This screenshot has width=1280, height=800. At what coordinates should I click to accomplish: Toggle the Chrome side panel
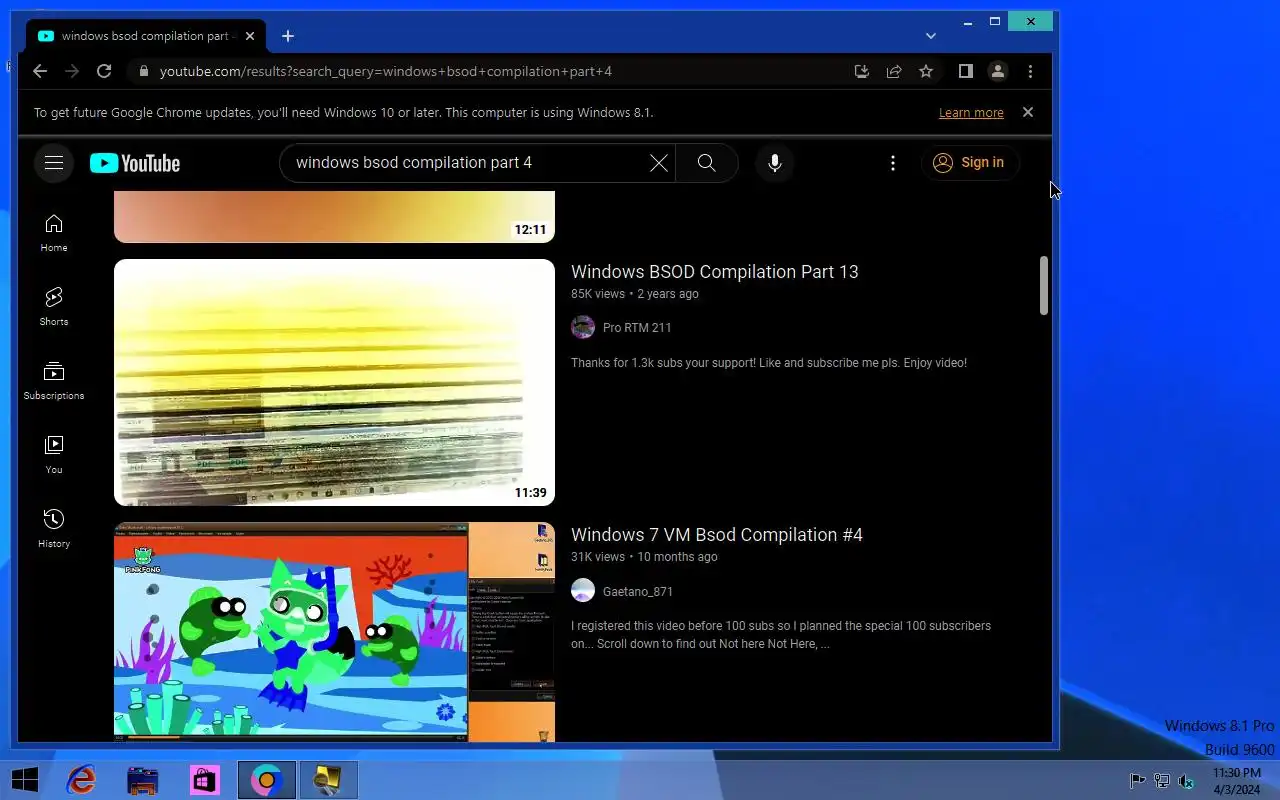pyautogui.click(x=965, y=71)
